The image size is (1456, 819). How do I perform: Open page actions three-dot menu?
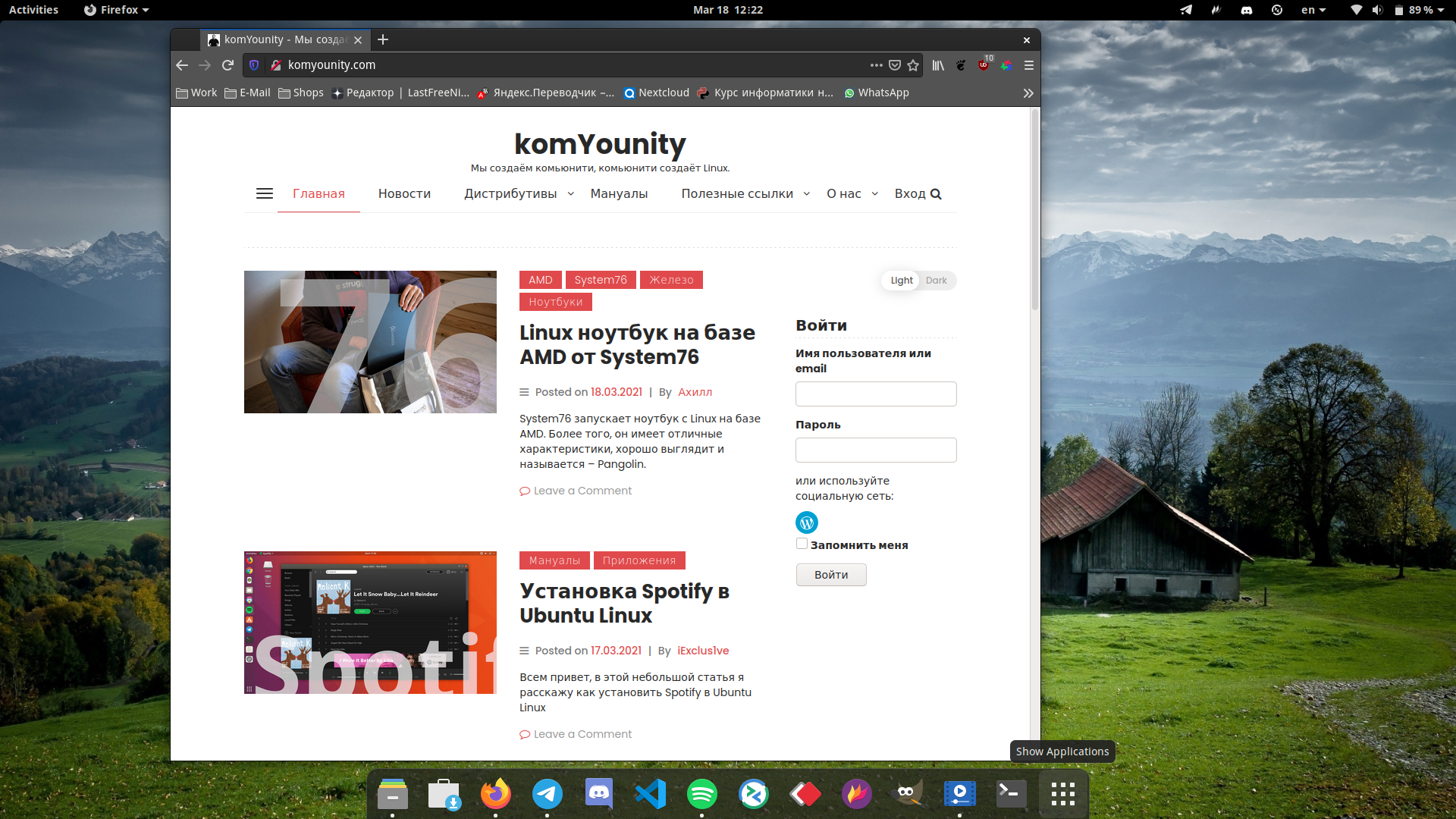[x=877, y=65]
